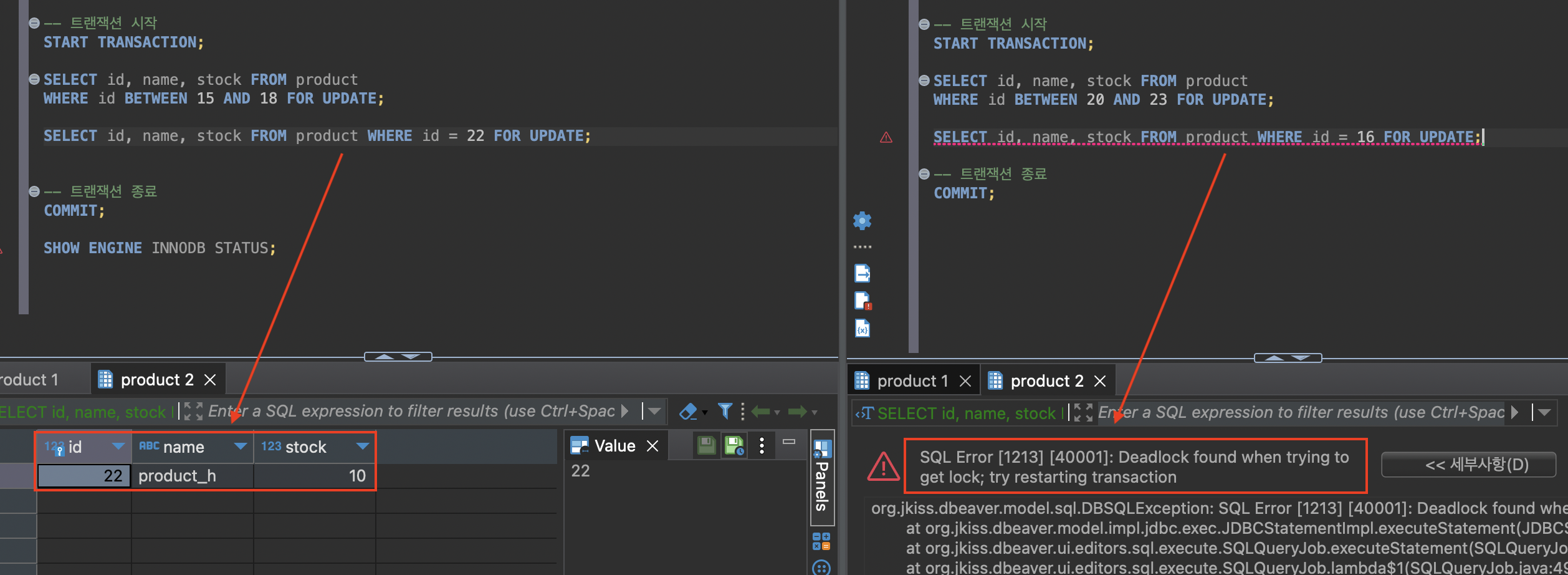Click the SQL text icon before right SELECT label
Viewport: 1568px width, 575px height.
pos(865,413)
